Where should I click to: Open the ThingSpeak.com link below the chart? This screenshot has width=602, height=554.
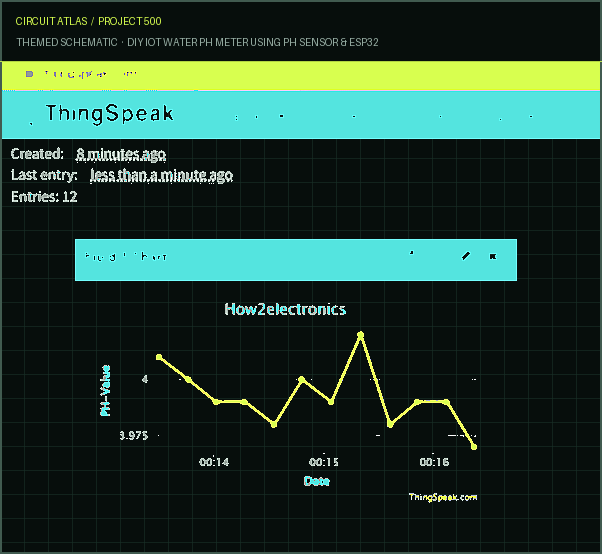point(443,497)
